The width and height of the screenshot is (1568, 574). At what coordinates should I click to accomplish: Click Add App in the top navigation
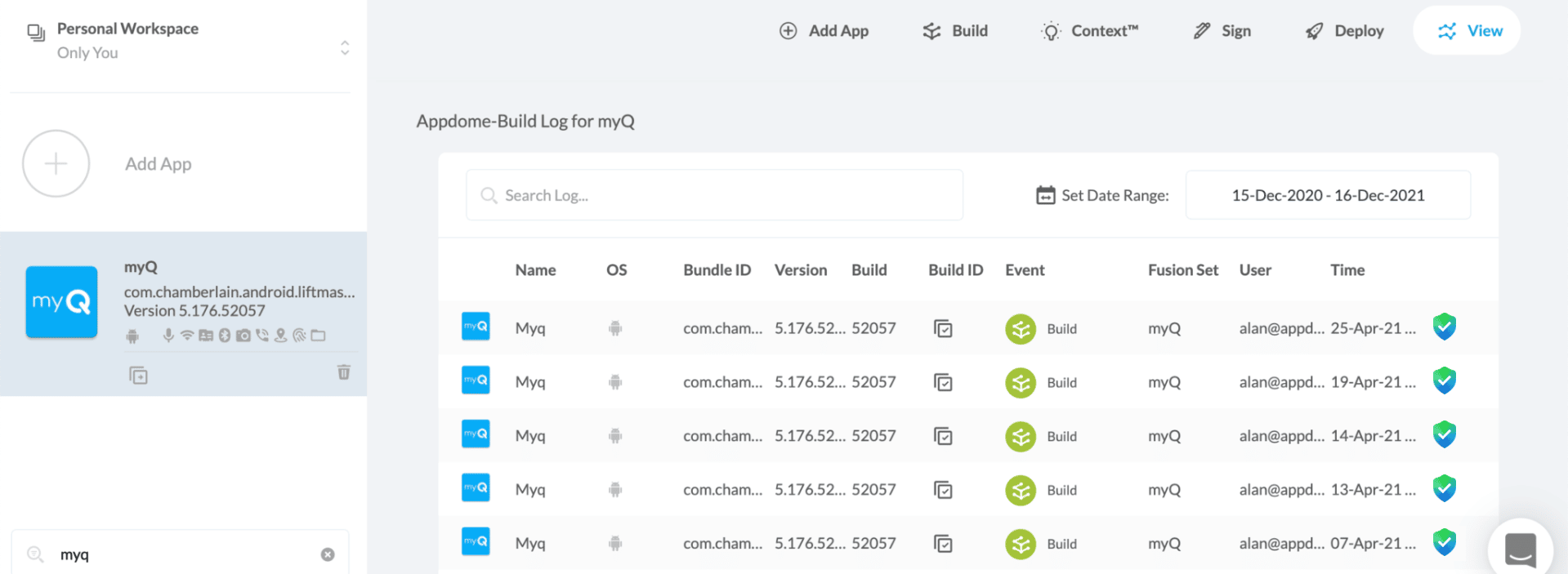(824, 31)
